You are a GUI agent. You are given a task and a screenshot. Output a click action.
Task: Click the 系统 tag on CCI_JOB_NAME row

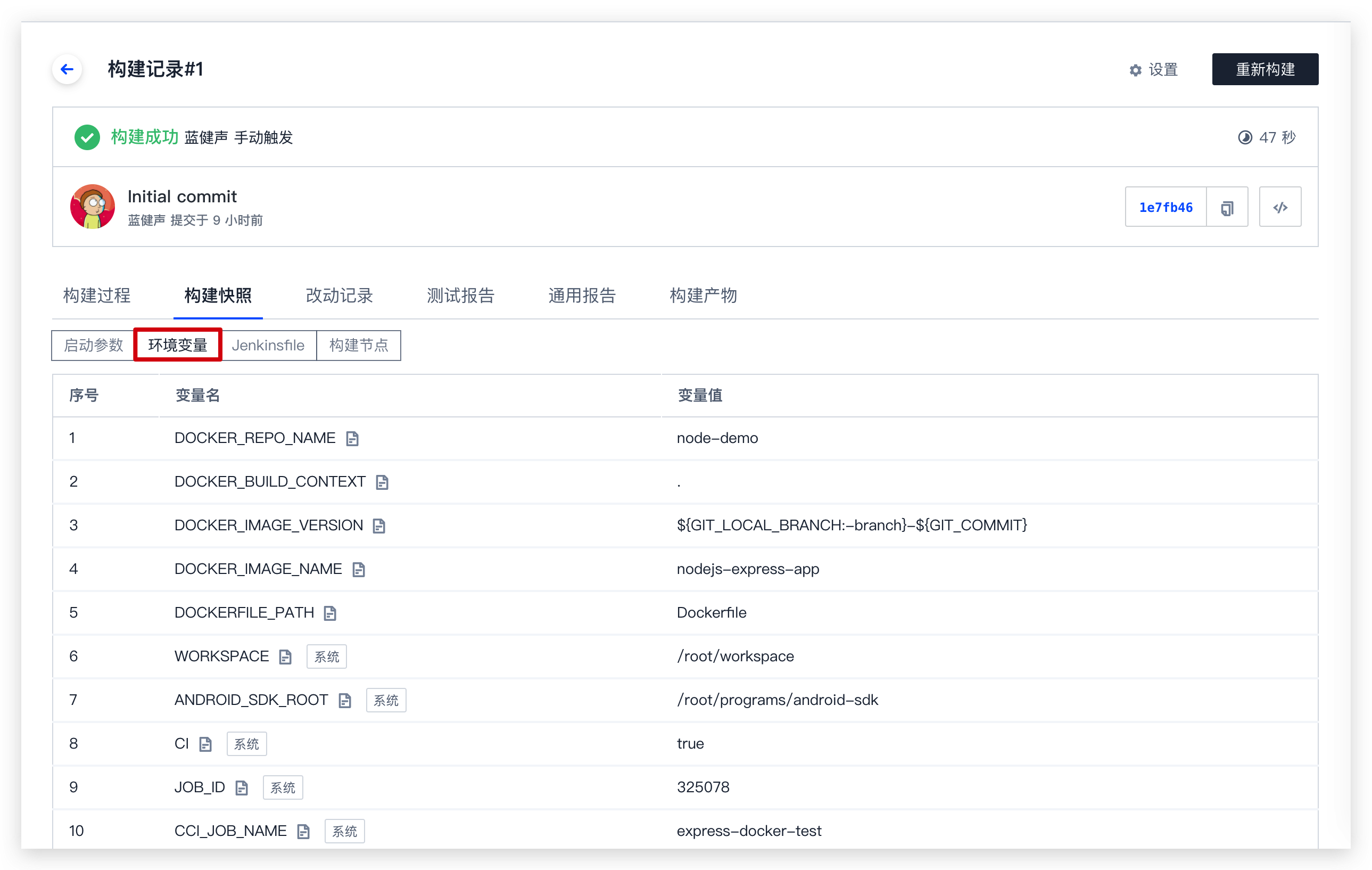point(345,831)
